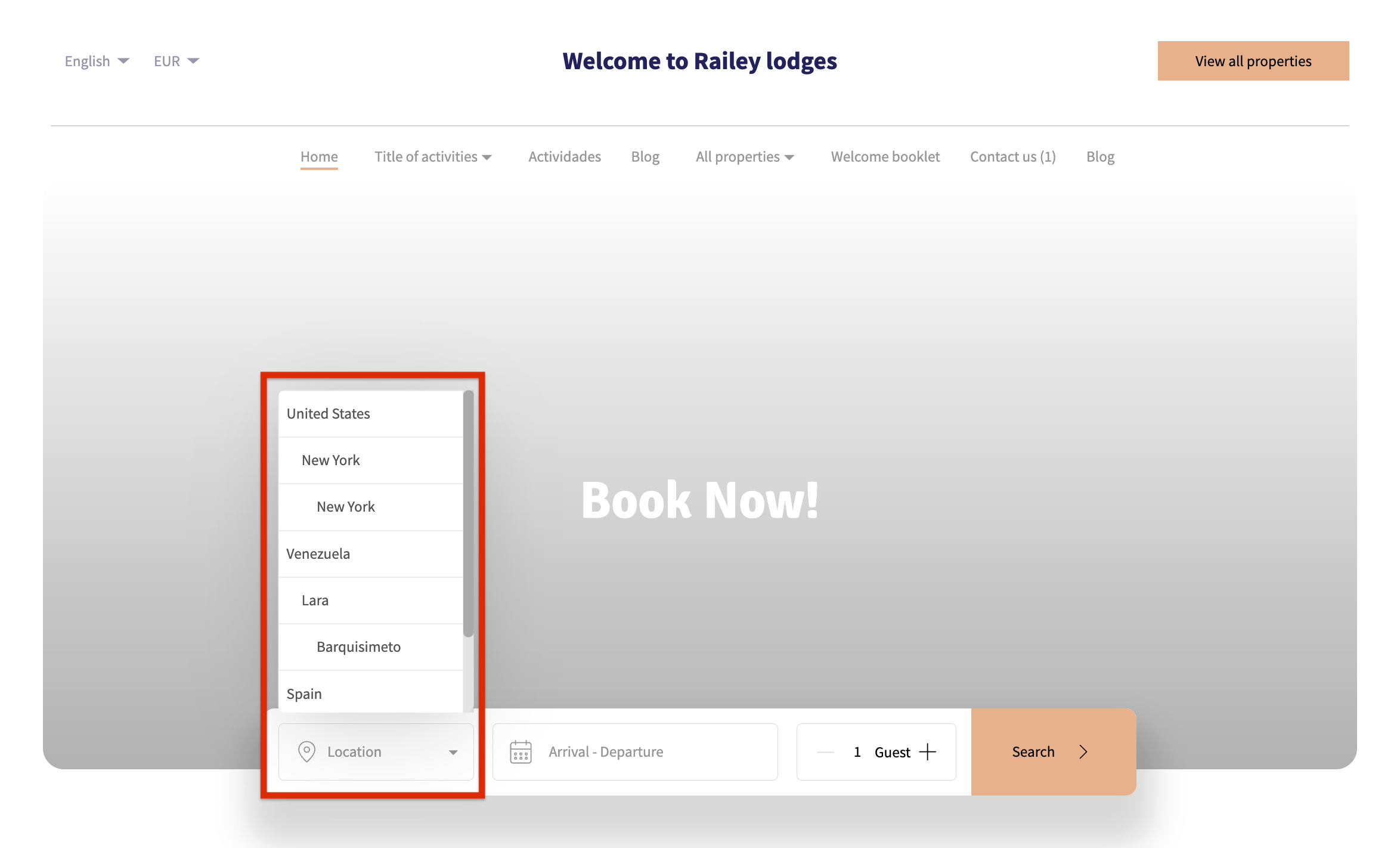Viewport: 1400px width, 848px height.
Task: Increase guest count with plus icon
Action: coord(928,751)
